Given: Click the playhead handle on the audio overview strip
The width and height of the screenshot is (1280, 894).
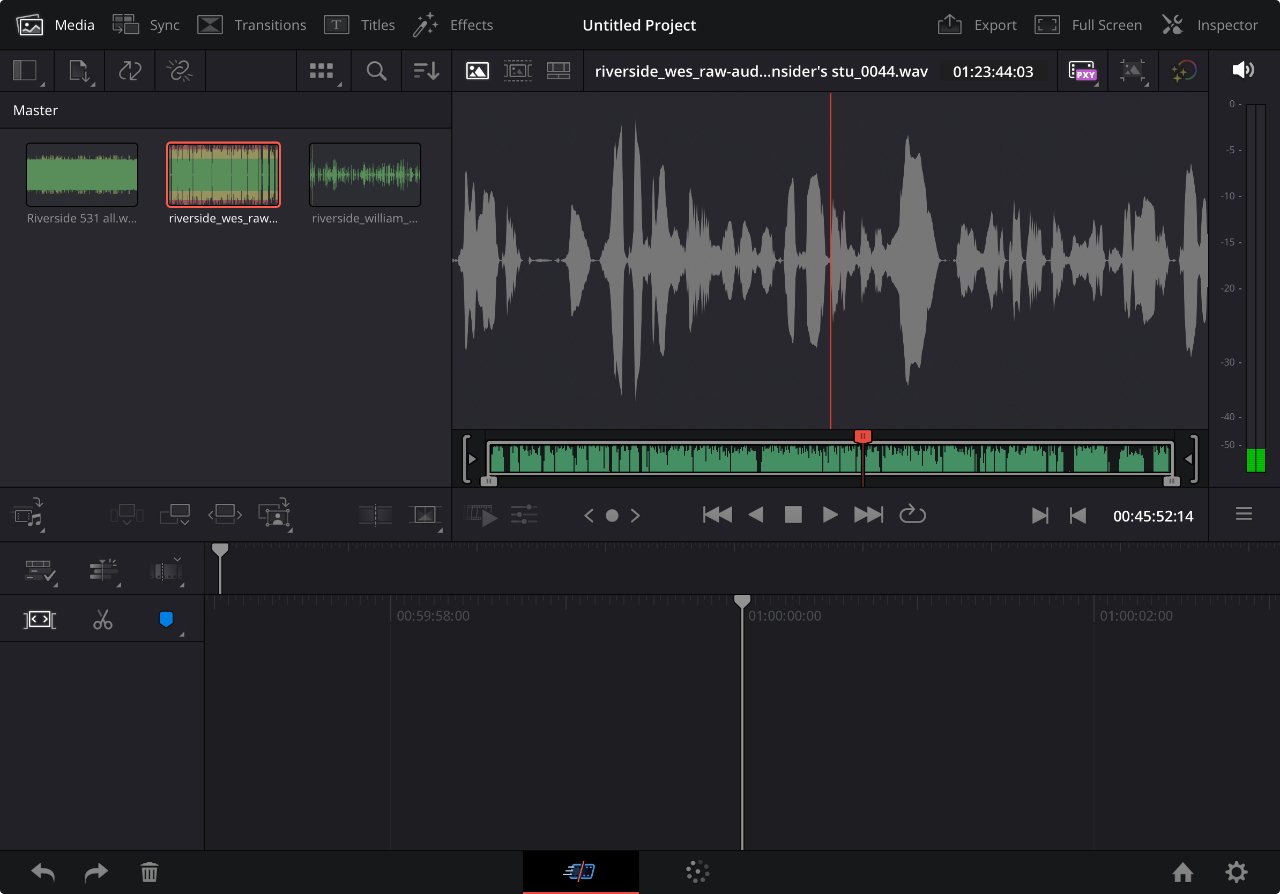Looking at the screenshot, I should [x=863, y=437].
